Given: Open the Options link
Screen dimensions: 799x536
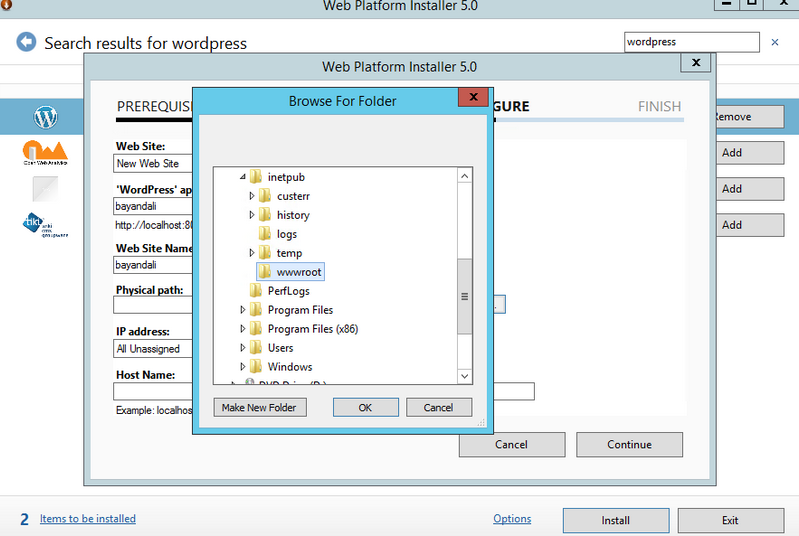Looking at the screenshot, I should 512,519.
